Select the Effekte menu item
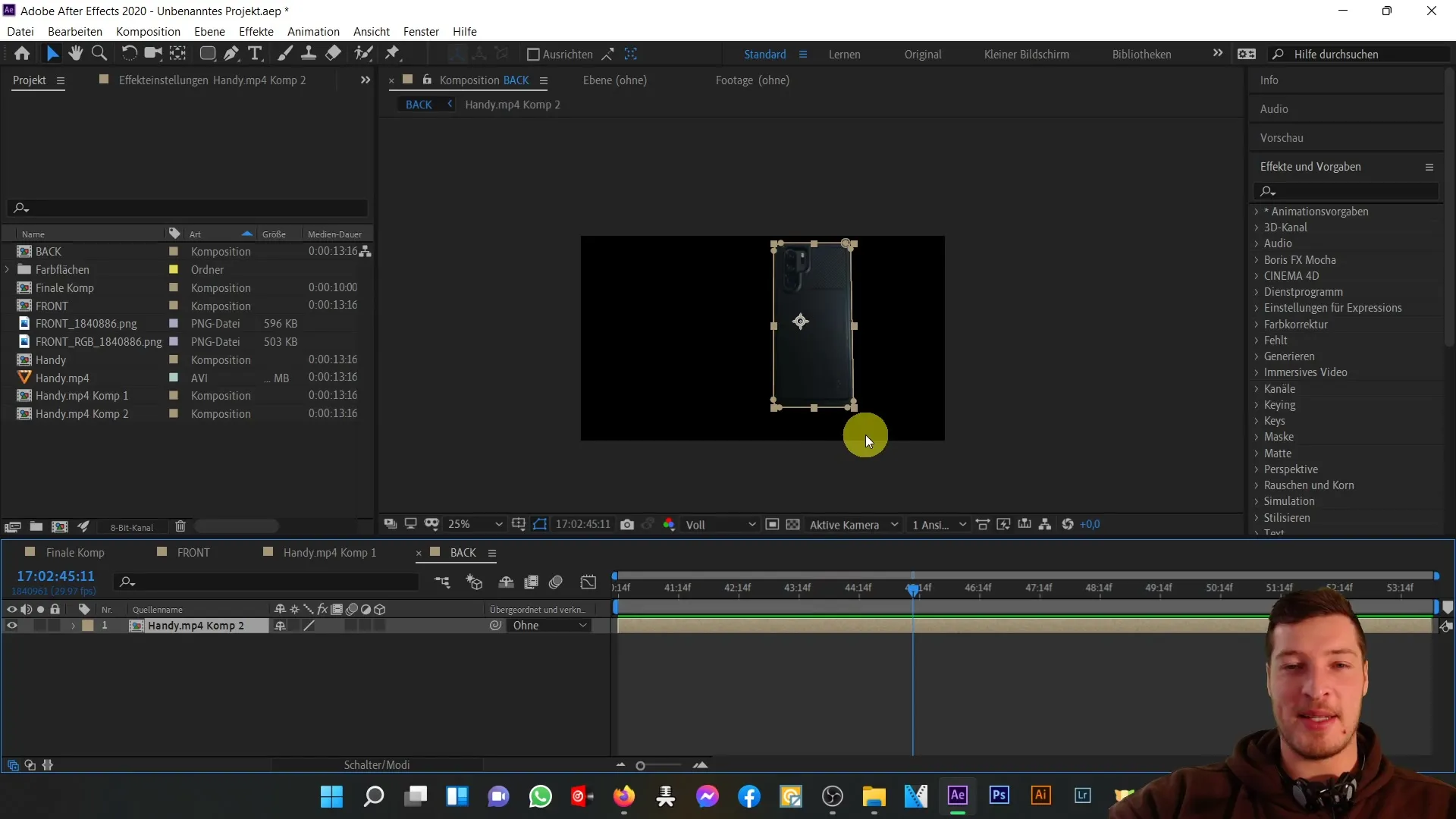The width and height of the screenshot is (1456, 819). [x=257, y=31]
